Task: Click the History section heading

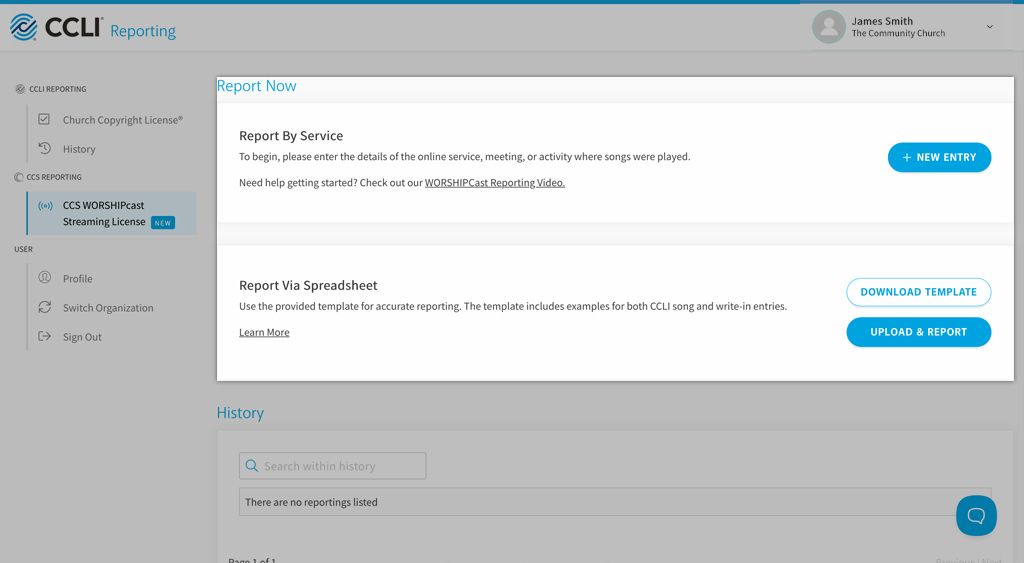Action: pos(240,413)
